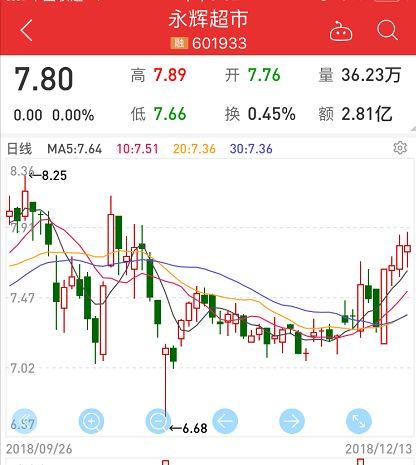Screen dimensions: 416x465
Task: Tap the end date 2018/12/13
Action: coord(379,449)
